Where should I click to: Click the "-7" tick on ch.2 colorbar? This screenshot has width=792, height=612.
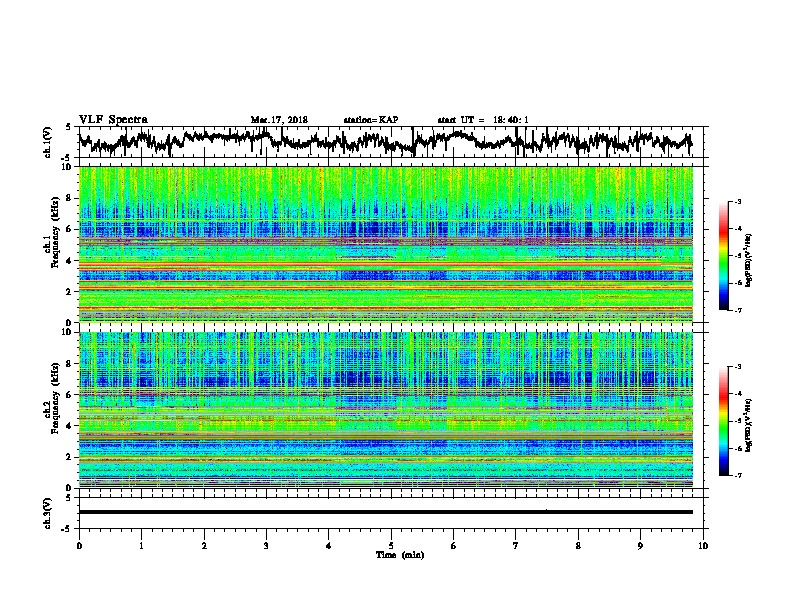pyautogui.click(x=737, y=475)
